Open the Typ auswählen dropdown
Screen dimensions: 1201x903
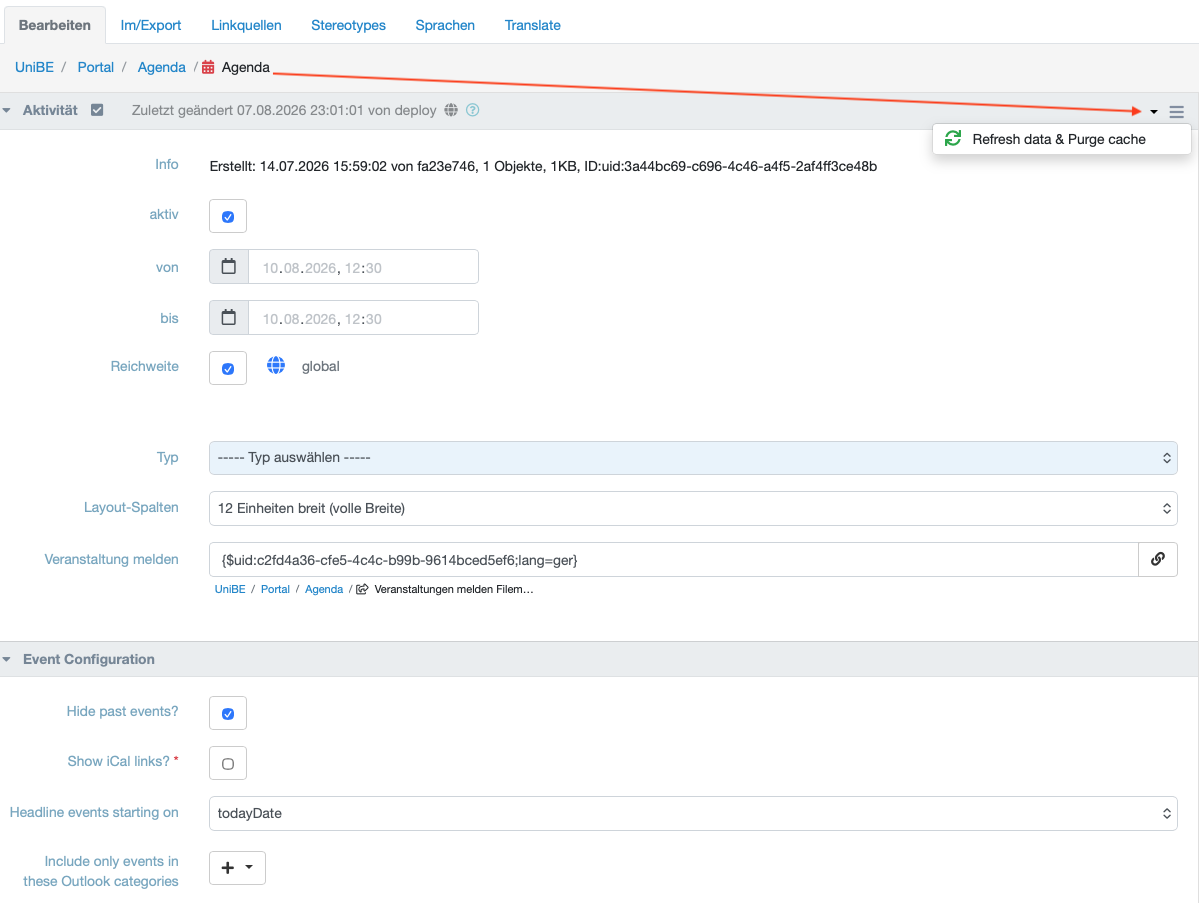[x=693, y=458]
